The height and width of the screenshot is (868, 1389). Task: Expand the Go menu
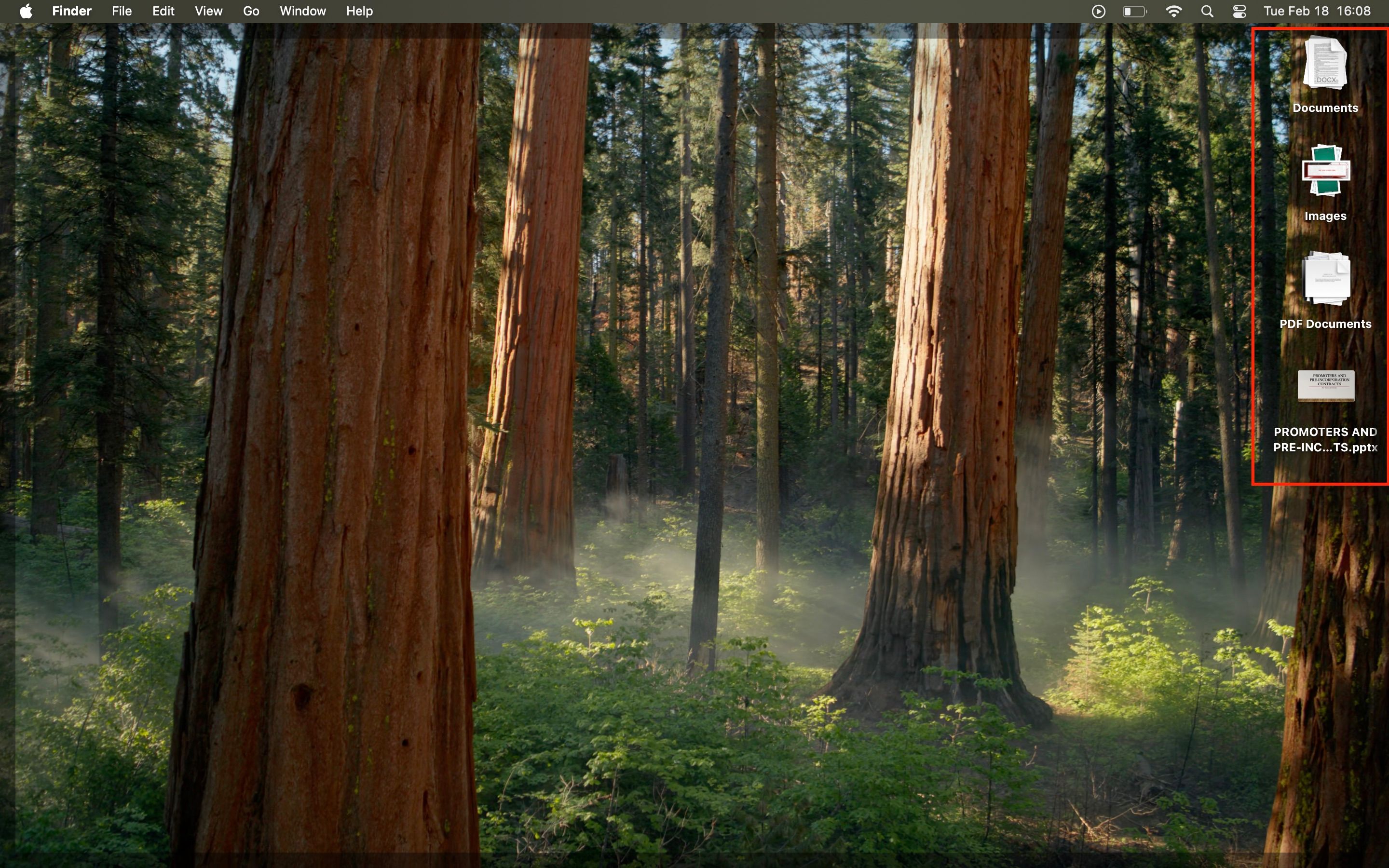point(251,10)
